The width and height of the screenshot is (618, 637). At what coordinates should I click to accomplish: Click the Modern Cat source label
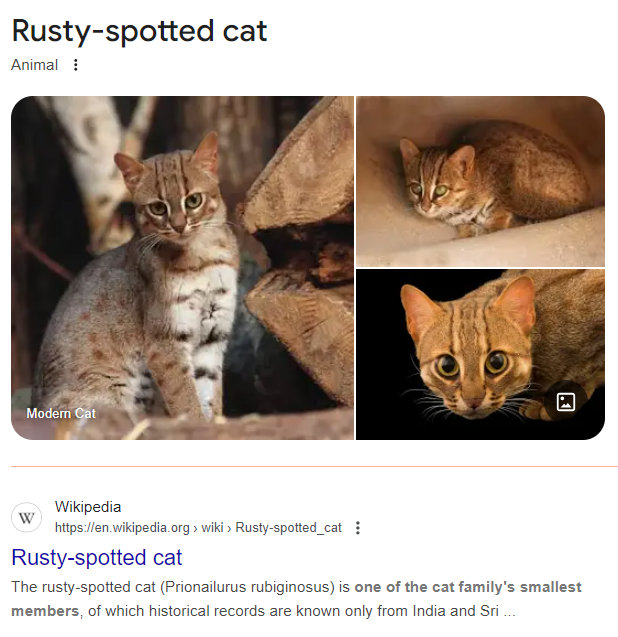61,414
